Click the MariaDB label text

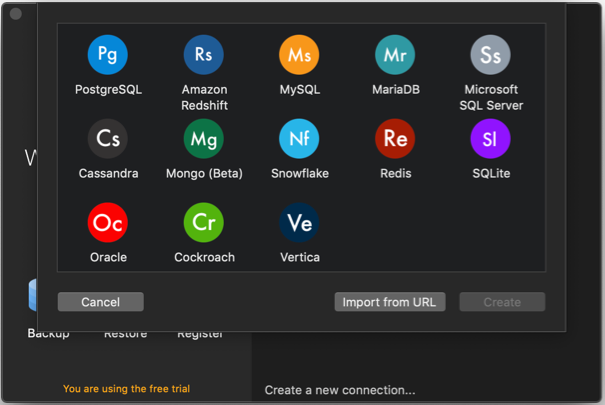click(396, 89)
